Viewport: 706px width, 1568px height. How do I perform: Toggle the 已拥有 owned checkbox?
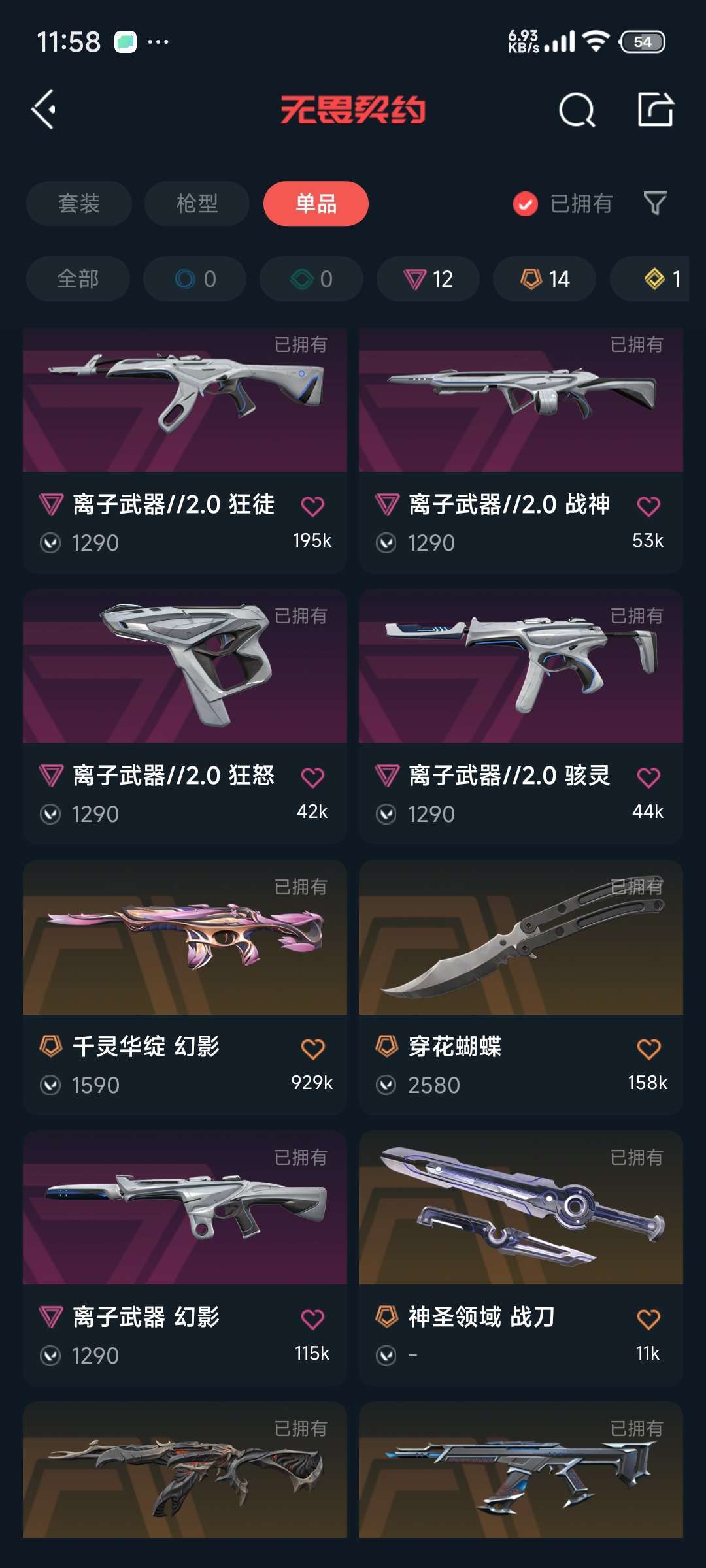coord(525,204)
